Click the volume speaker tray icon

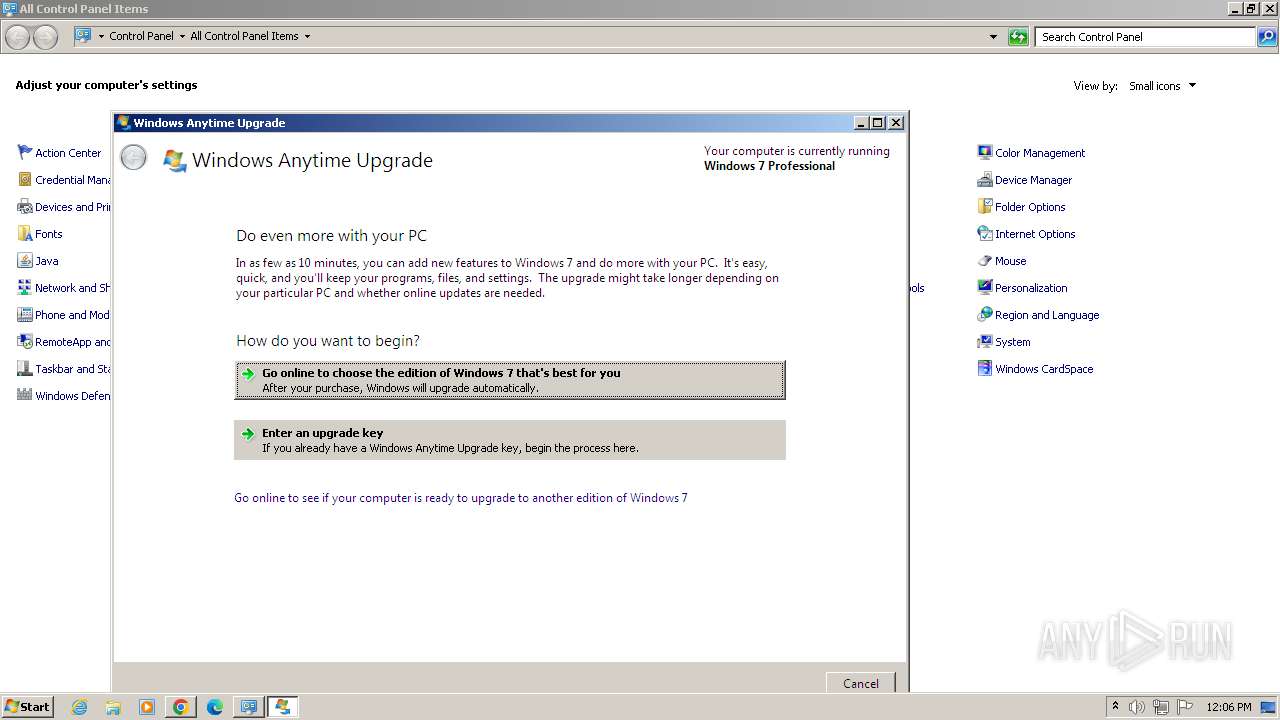(1137, 707)
